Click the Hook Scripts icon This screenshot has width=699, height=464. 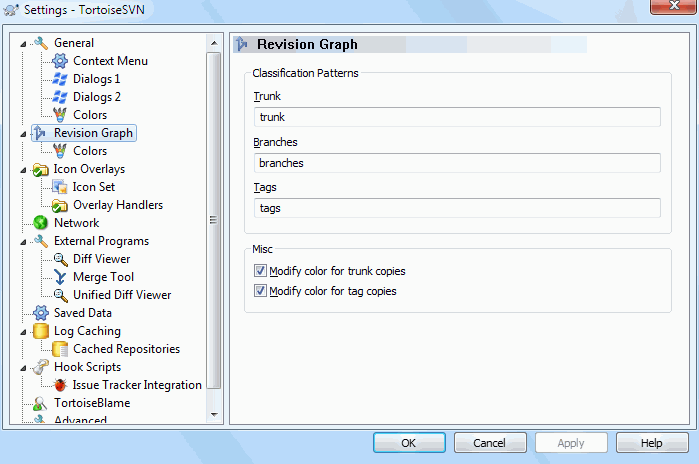coord(41,367)
